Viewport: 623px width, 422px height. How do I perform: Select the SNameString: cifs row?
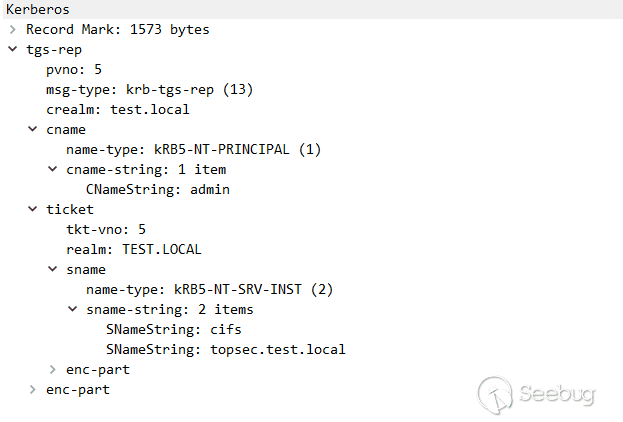point(173,330)
